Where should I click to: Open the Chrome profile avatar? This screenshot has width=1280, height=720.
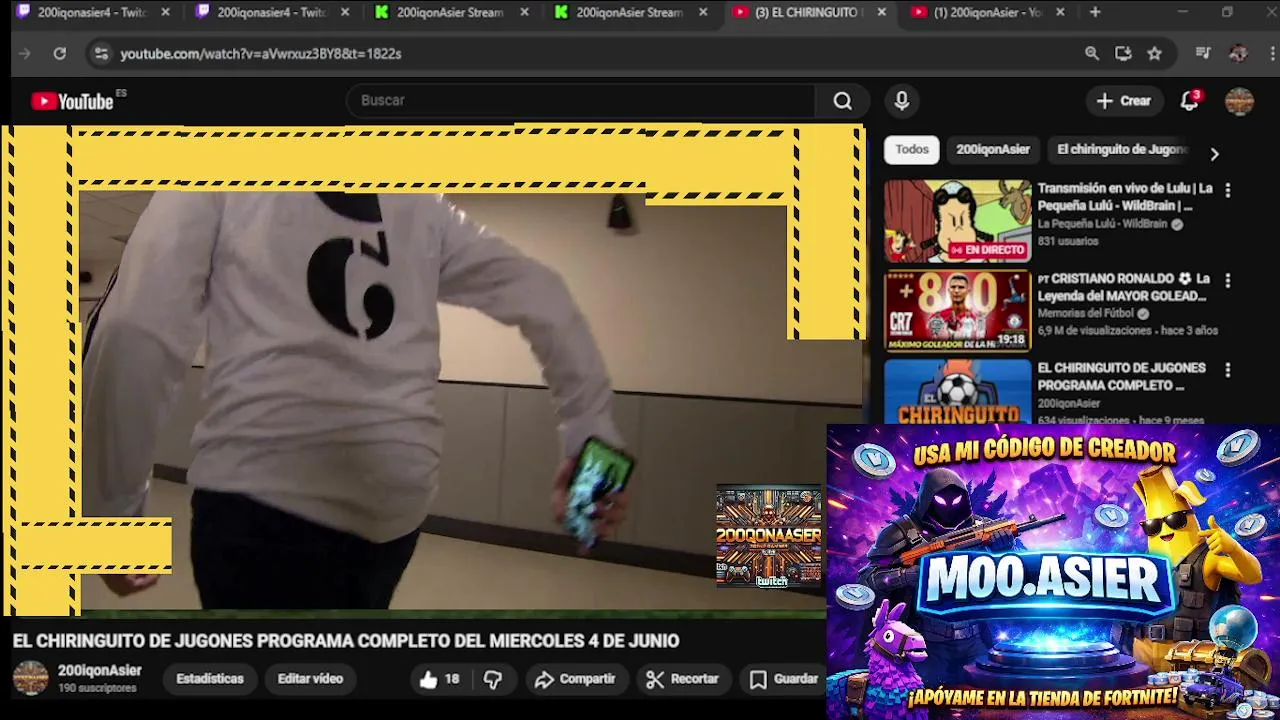[x=1238, y=54]
